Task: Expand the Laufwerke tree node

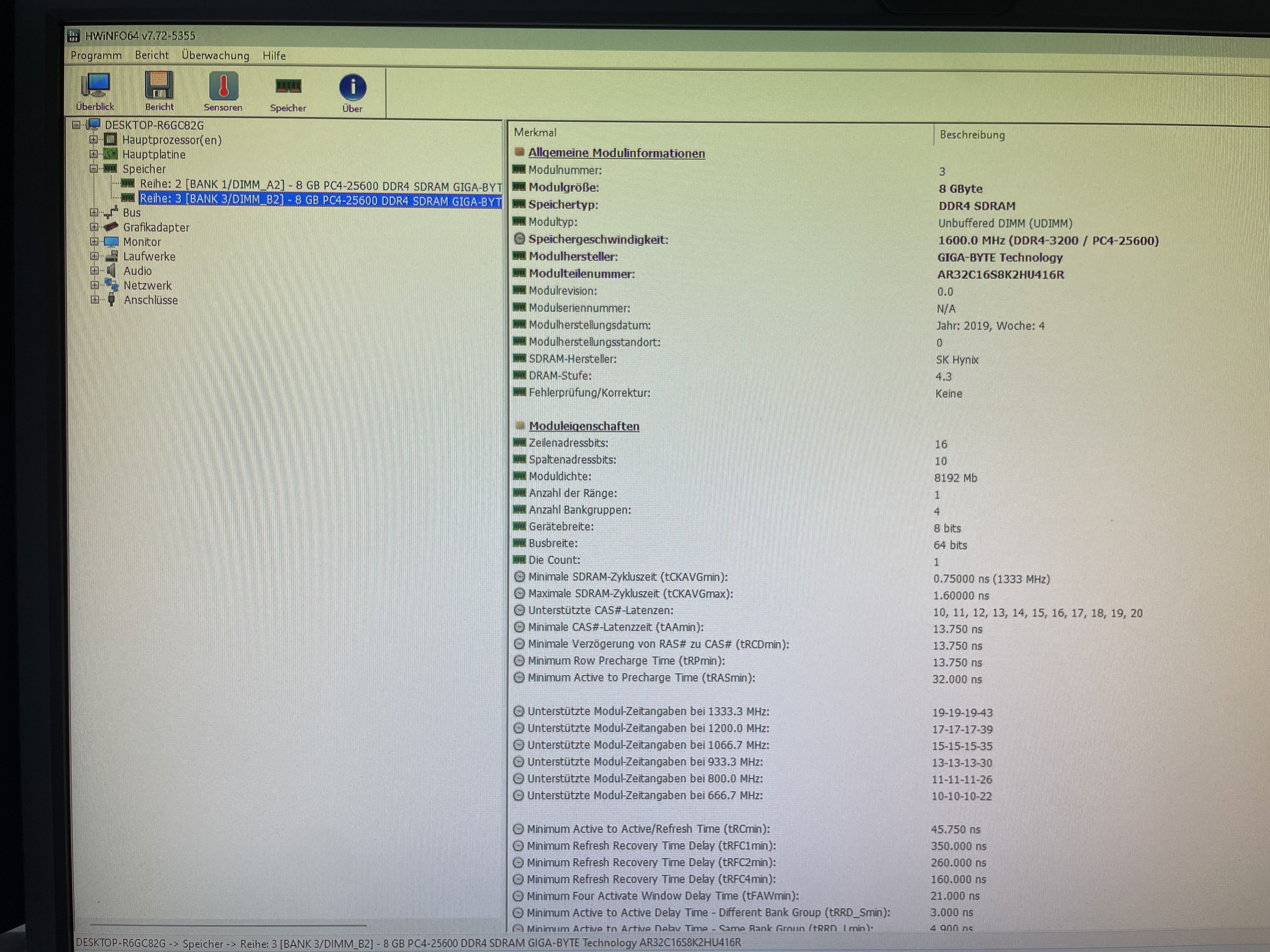Action: coord(94,257)
